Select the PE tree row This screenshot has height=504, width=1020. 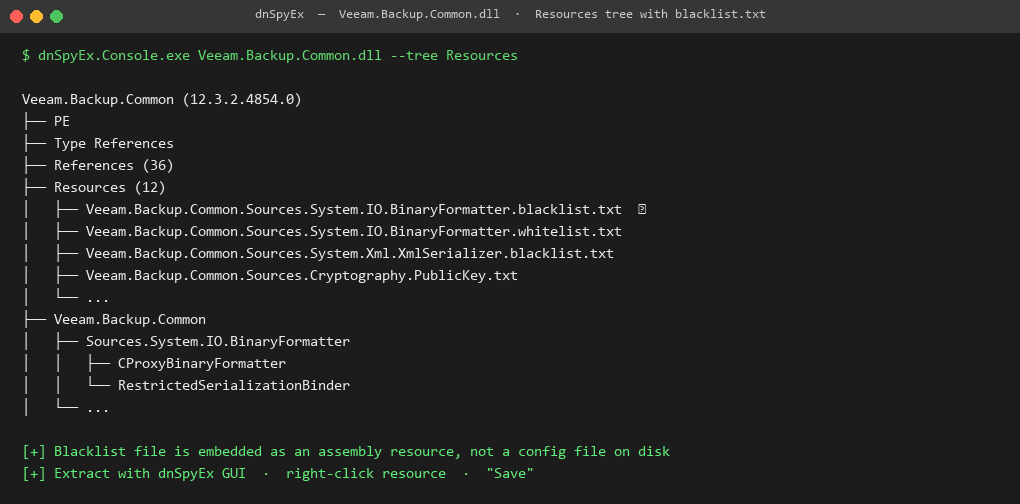click(x=62, y=122)
